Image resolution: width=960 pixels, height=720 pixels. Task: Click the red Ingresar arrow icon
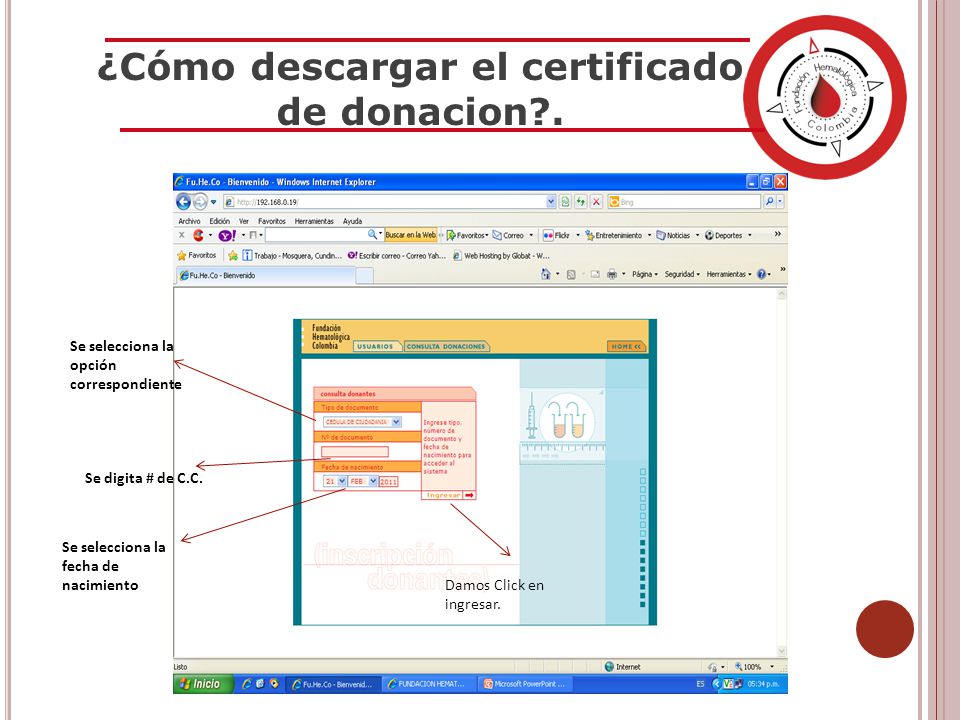[469, 495]
